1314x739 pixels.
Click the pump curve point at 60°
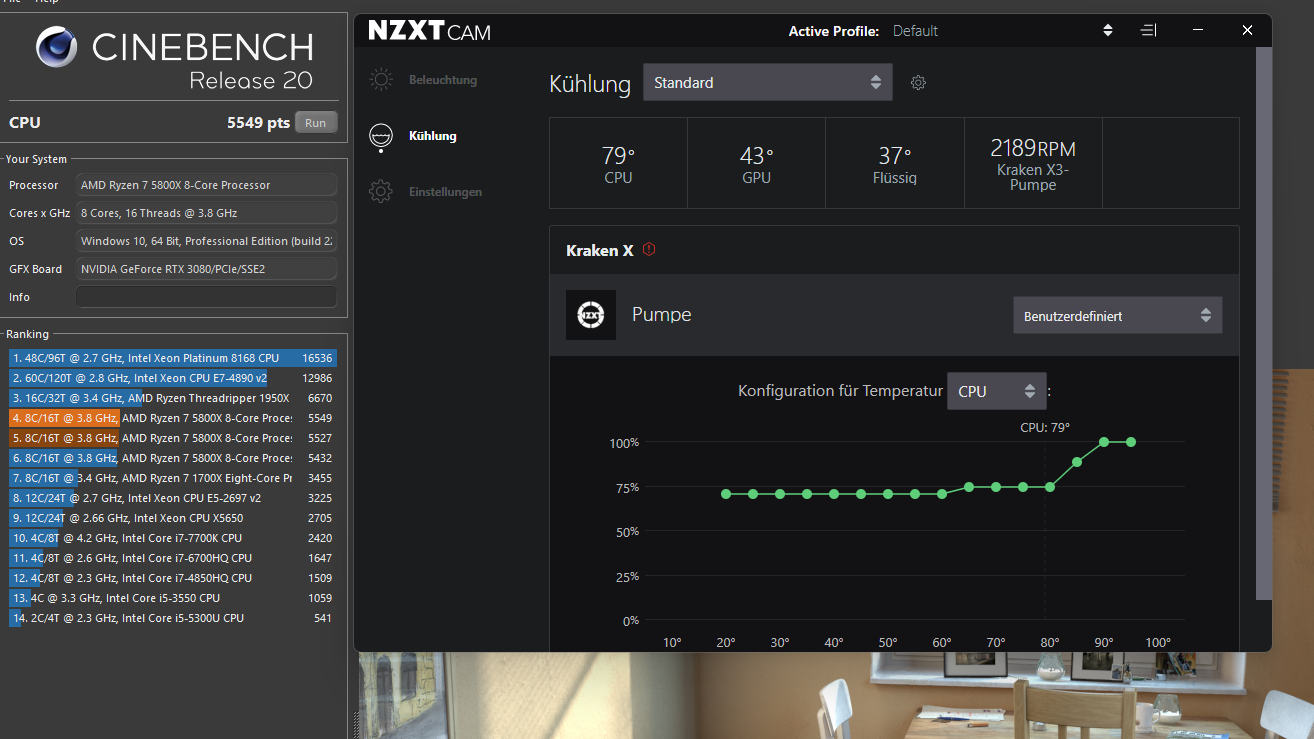click(942, 494)
